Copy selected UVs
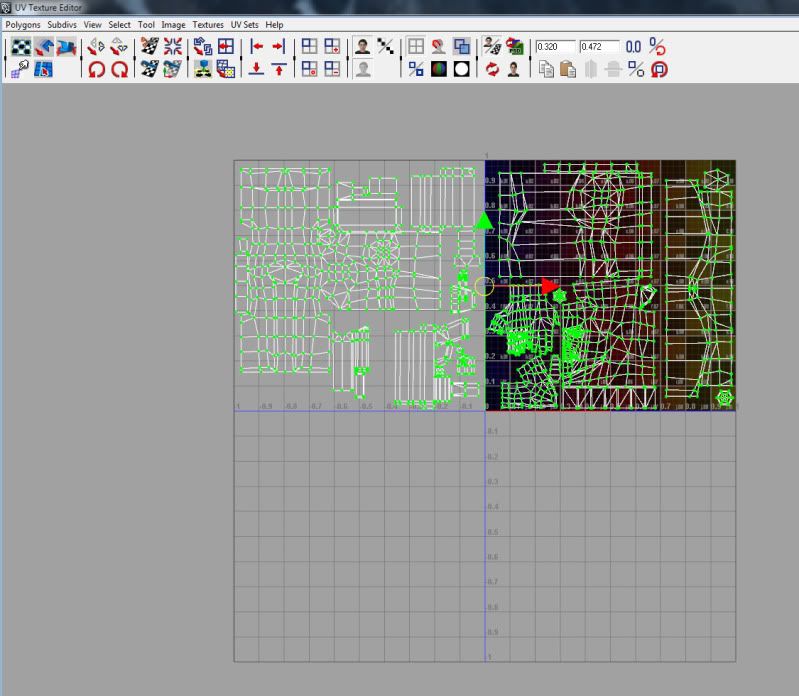The image size is (799, 696). (546, 69)
